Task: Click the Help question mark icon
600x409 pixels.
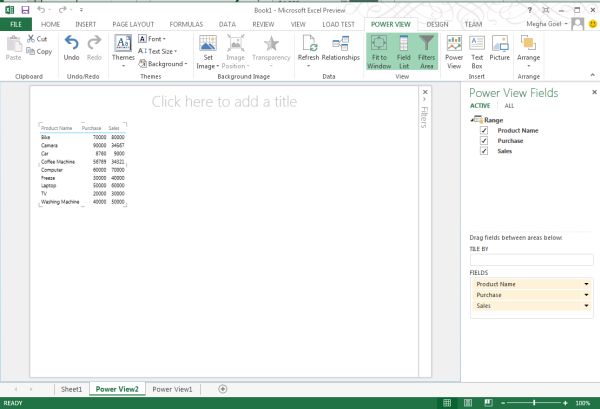Action: tap(530, 10)
